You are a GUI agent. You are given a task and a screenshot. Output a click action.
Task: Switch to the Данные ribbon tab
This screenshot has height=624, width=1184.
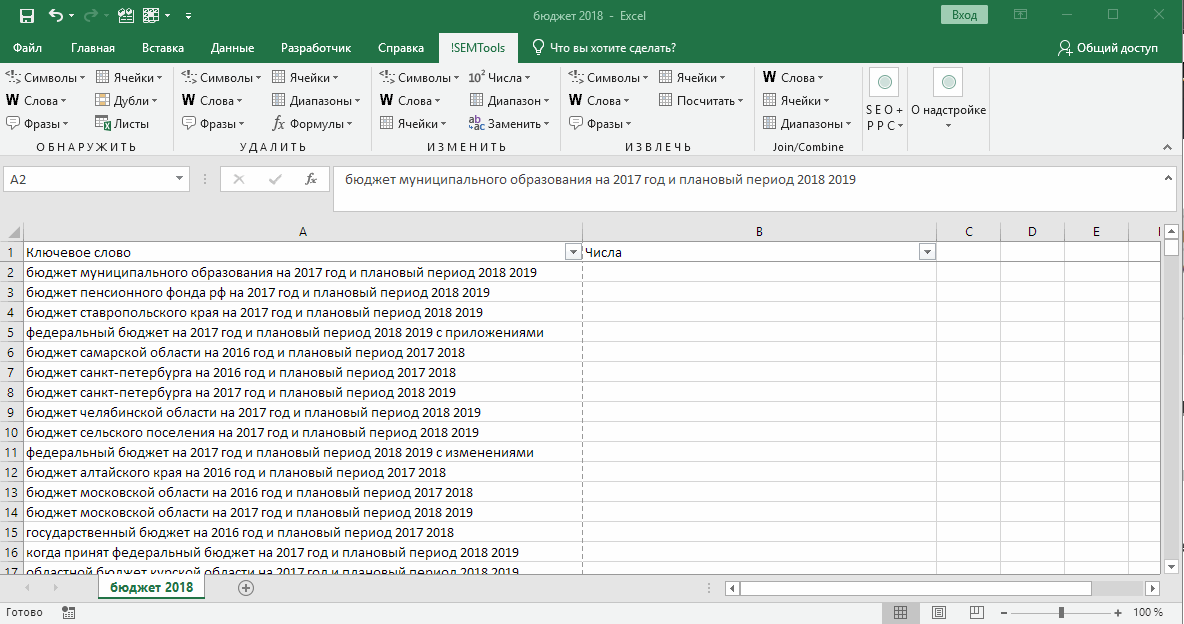(231, 48)
